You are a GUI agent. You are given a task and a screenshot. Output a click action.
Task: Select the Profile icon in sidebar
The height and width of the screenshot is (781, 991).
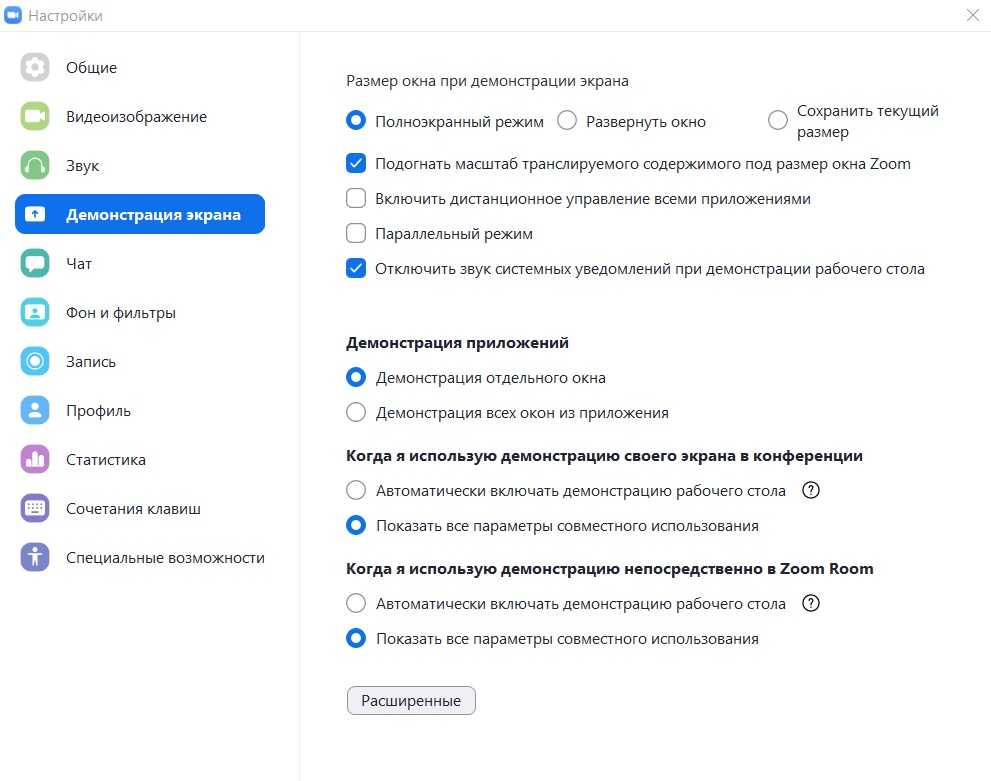pyautogui.click(x=35, y=411)
